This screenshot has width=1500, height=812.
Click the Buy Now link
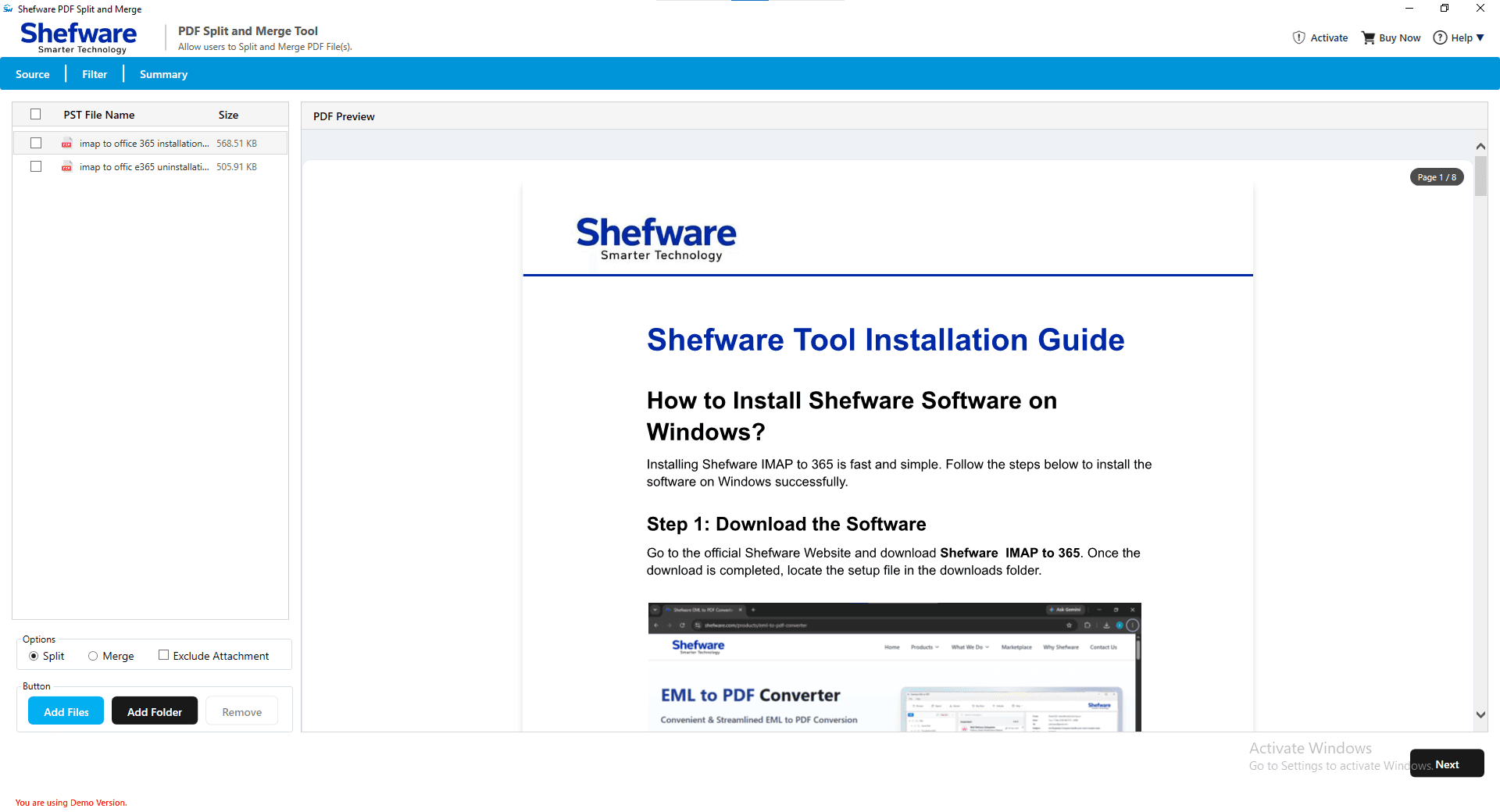(x=1400, y=37)
